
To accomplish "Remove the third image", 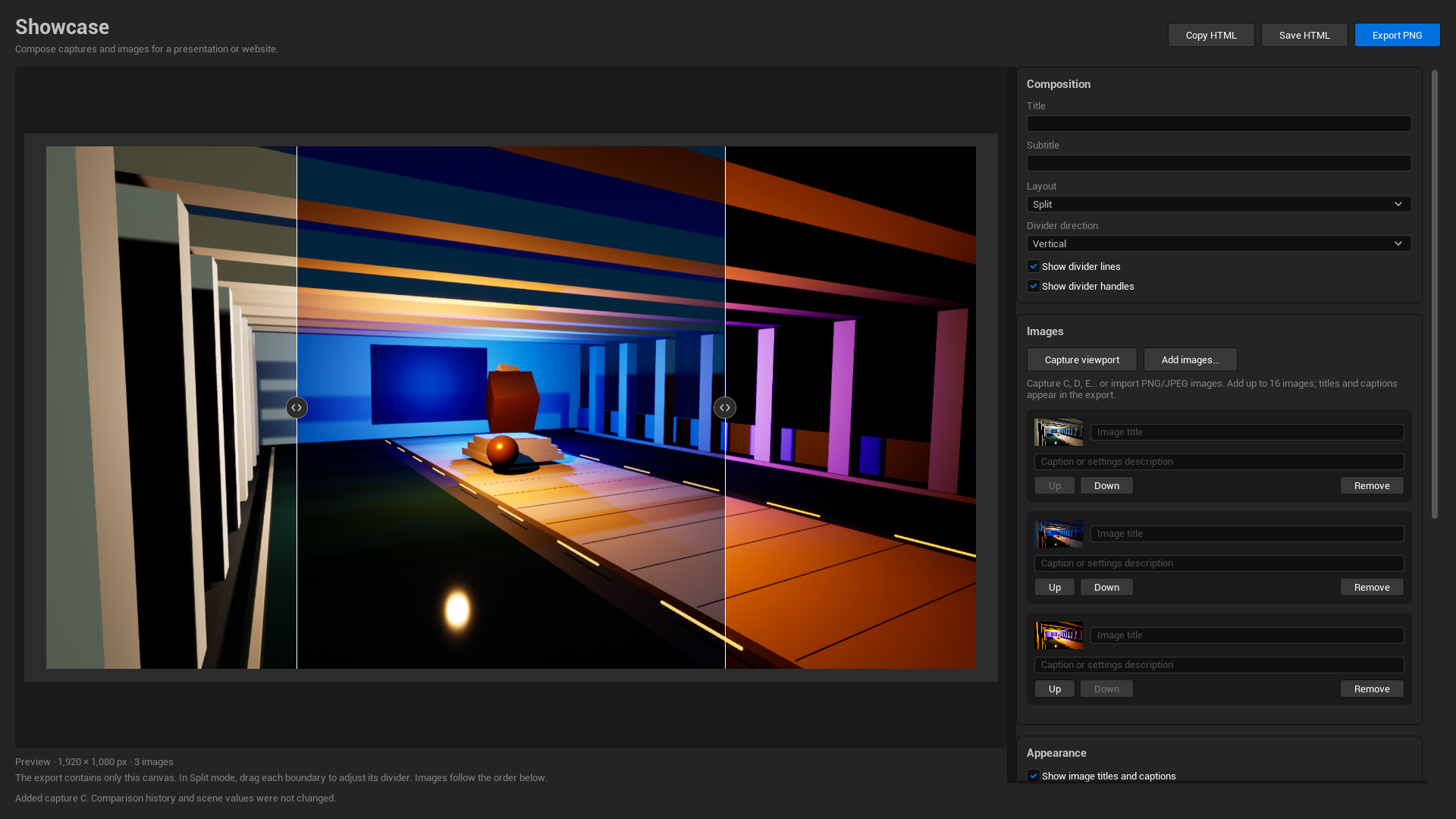I will pyautogui.click(x=1372, y=689).
